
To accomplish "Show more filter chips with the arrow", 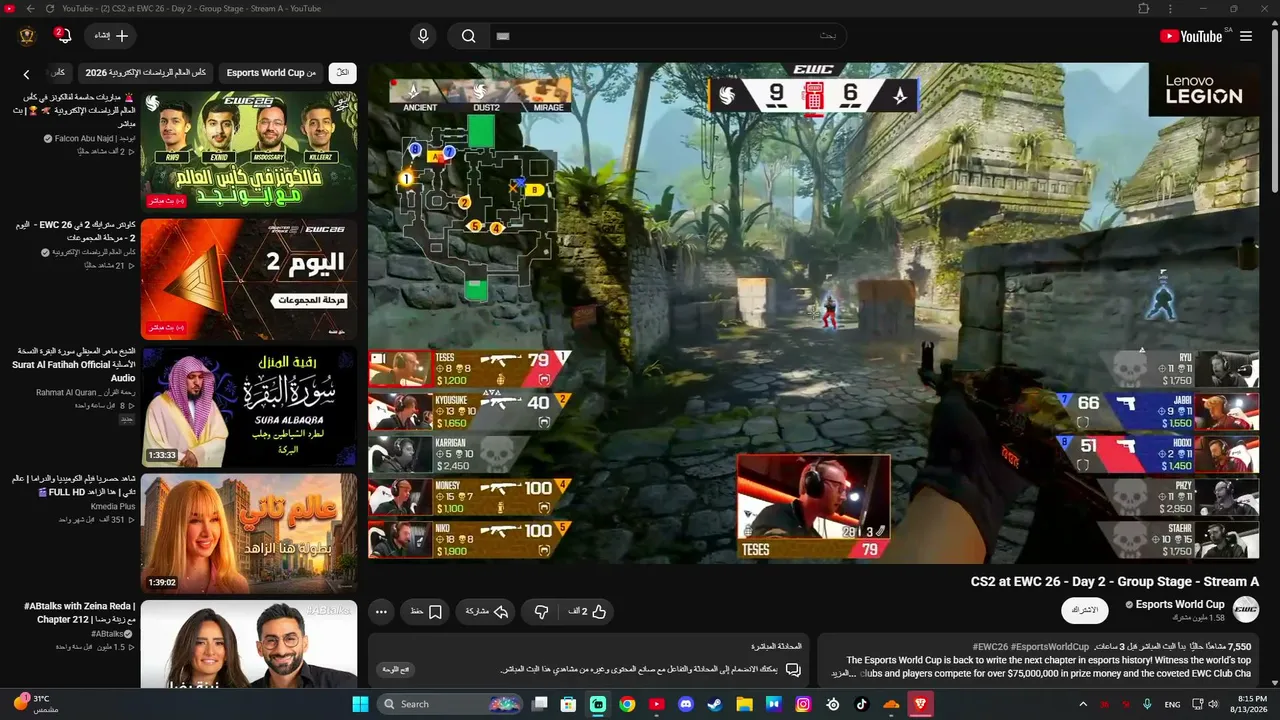I will coord(27,74).
